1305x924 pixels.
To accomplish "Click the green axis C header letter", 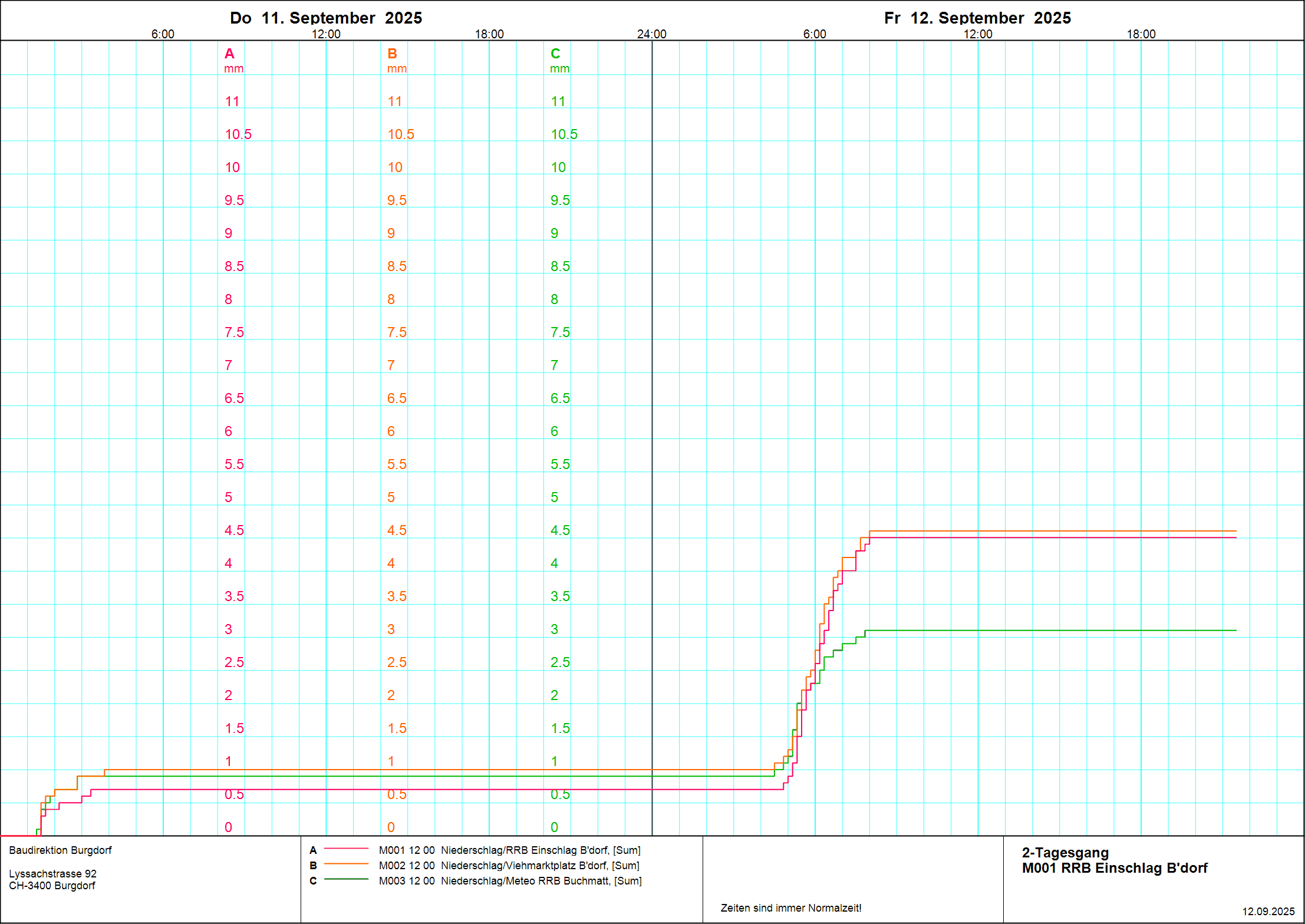I will point(555,54).
